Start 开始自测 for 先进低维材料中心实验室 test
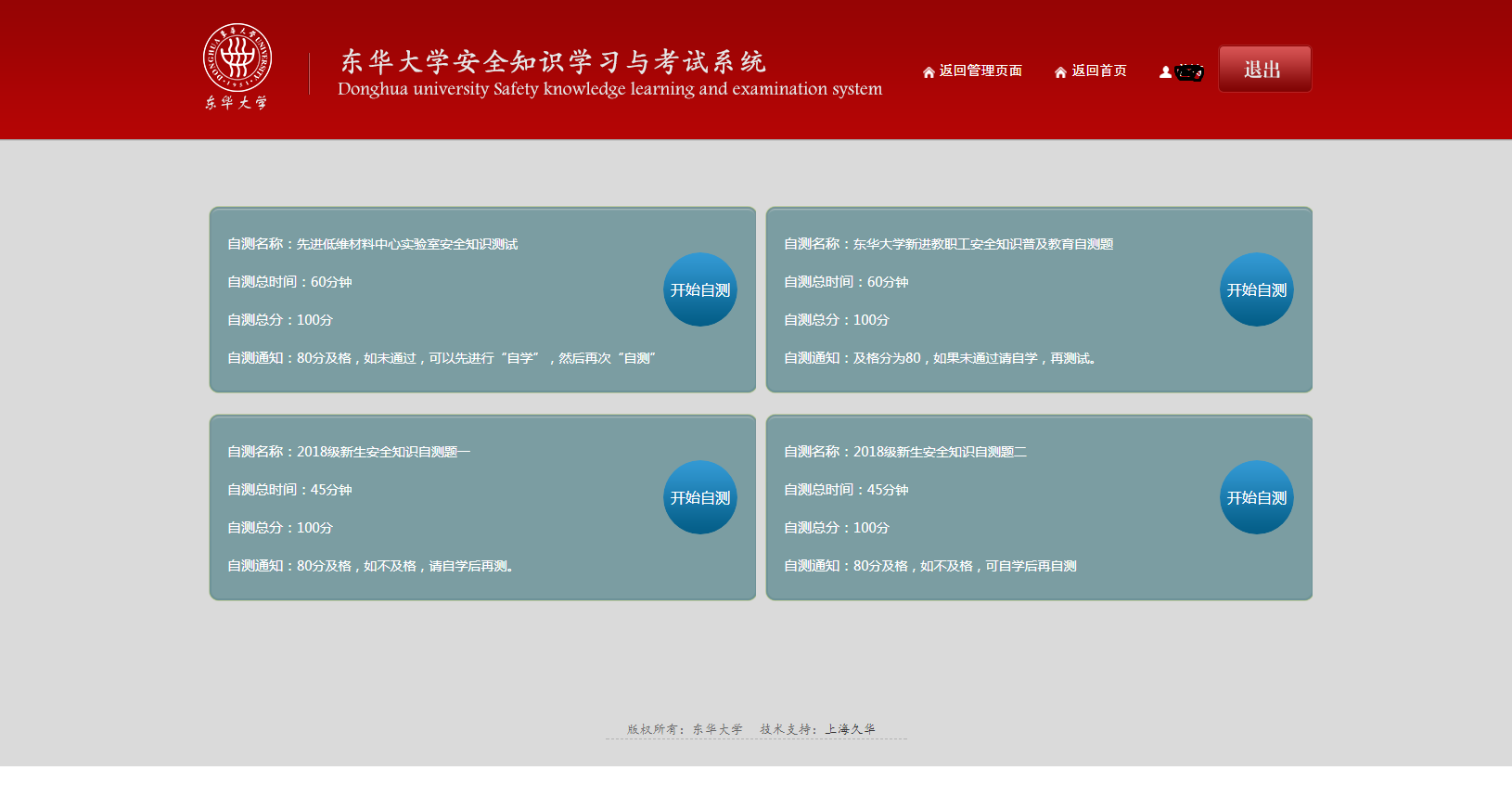This screenshot has width=1512, height=796. (700, 289)
